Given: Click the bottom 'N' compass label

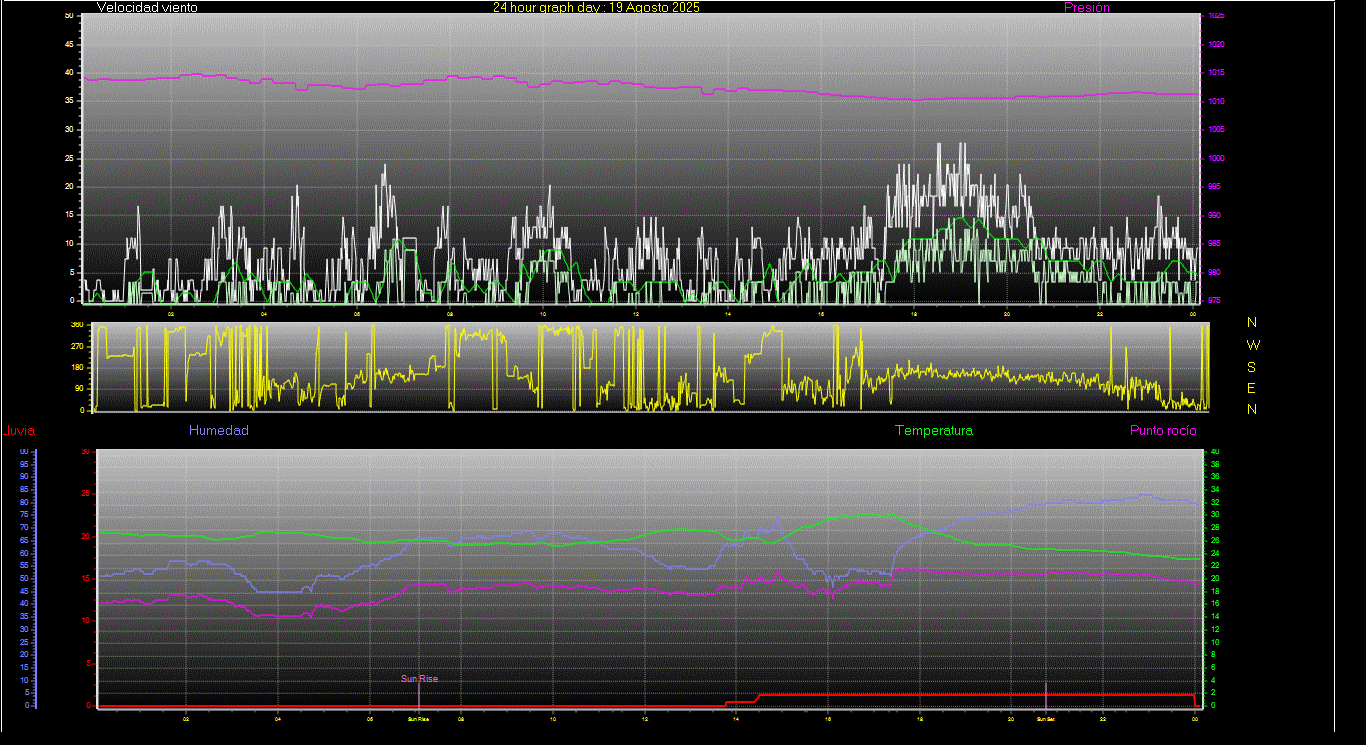Looking at the screenshot, I should click(1252, 409).
